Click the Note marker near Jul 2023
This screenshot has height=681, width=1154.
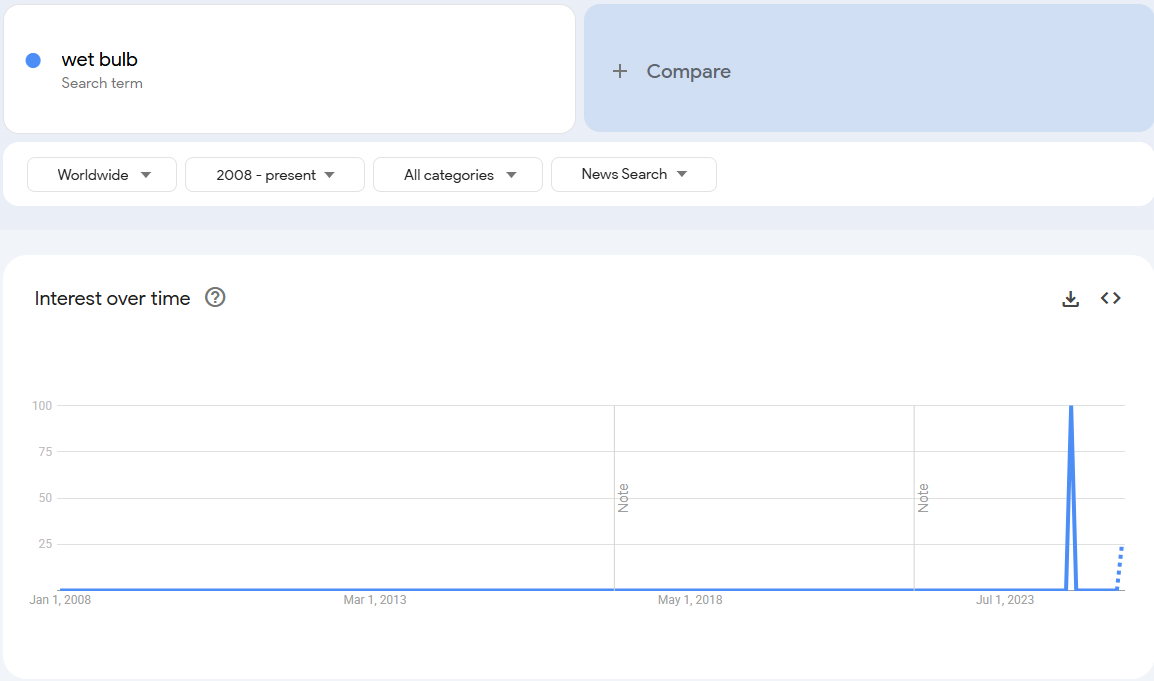[923, 498]
